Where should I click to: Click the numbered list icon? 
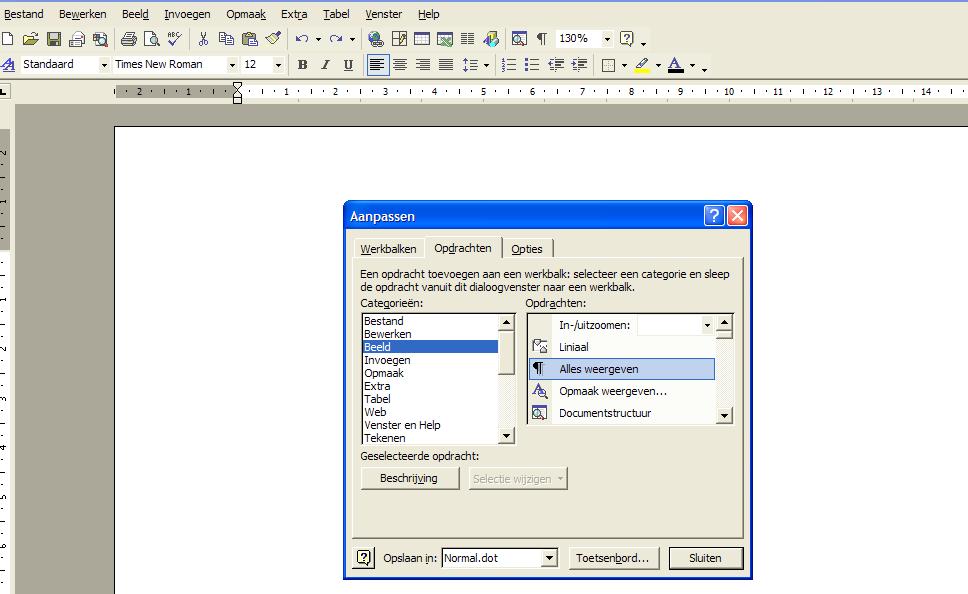pyautogui.click(x=509, y=65)
